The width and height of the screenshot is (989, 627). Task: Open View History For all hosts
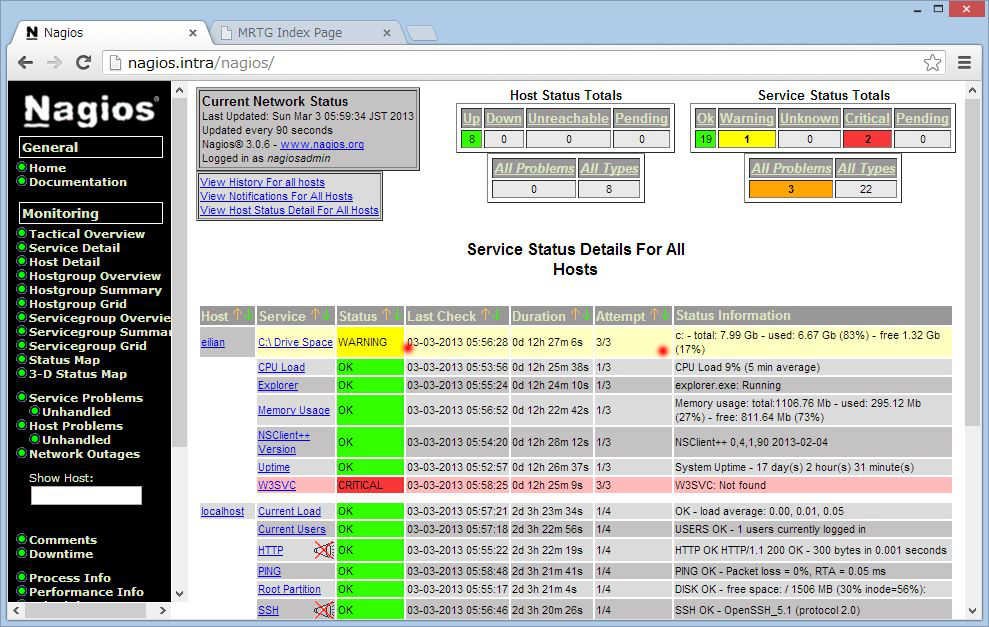(262, 182)
